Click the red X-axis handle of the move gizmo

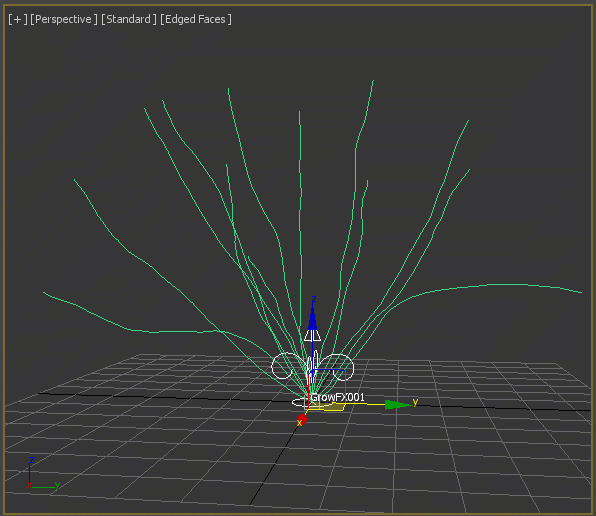302,419
